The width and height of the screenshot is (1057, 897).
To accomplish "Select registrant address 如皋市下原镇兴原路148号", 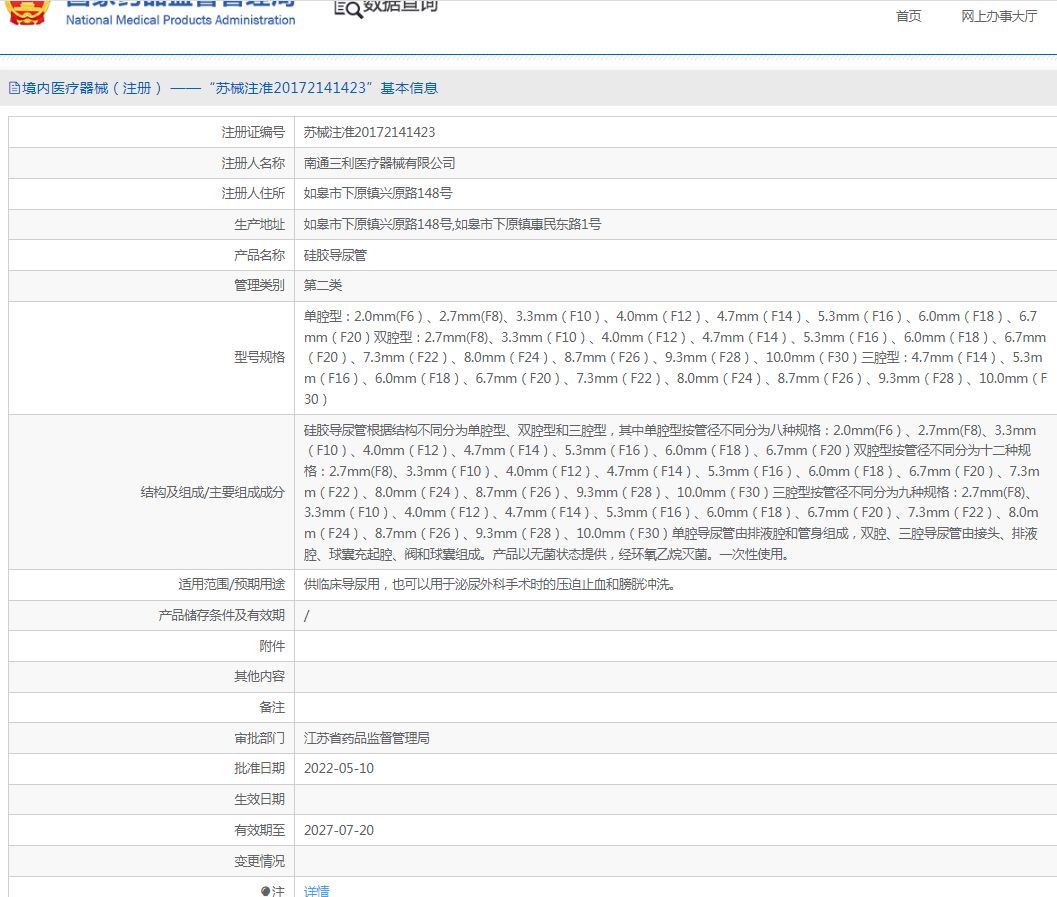I will tap(378, 193).
